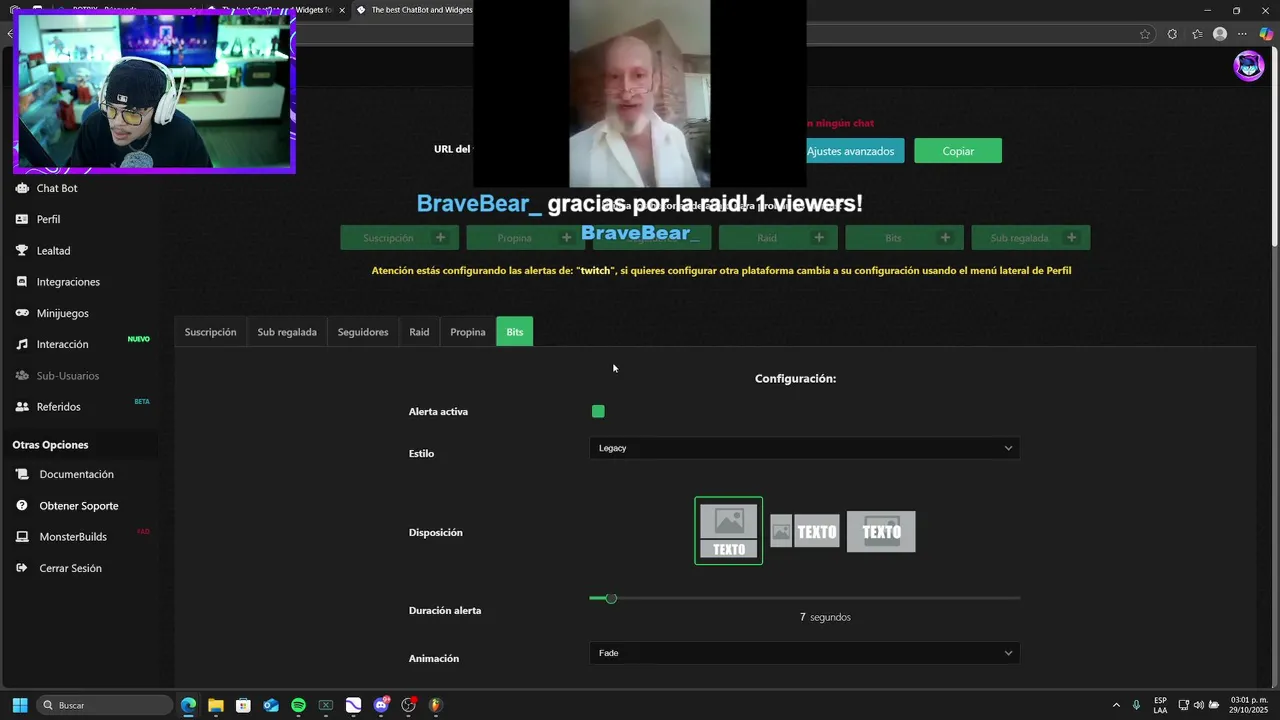
Task: Click the browser favorites star icon
Action: tap(1145, 34)
